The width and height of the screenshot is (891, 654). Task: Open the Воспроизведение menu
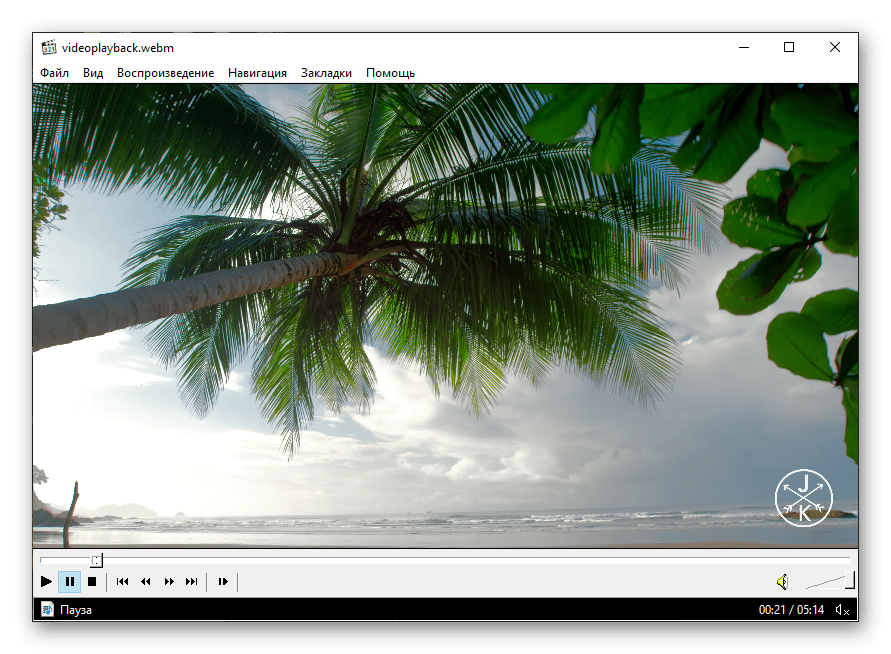pyautogui.click(x=165, y=73)
